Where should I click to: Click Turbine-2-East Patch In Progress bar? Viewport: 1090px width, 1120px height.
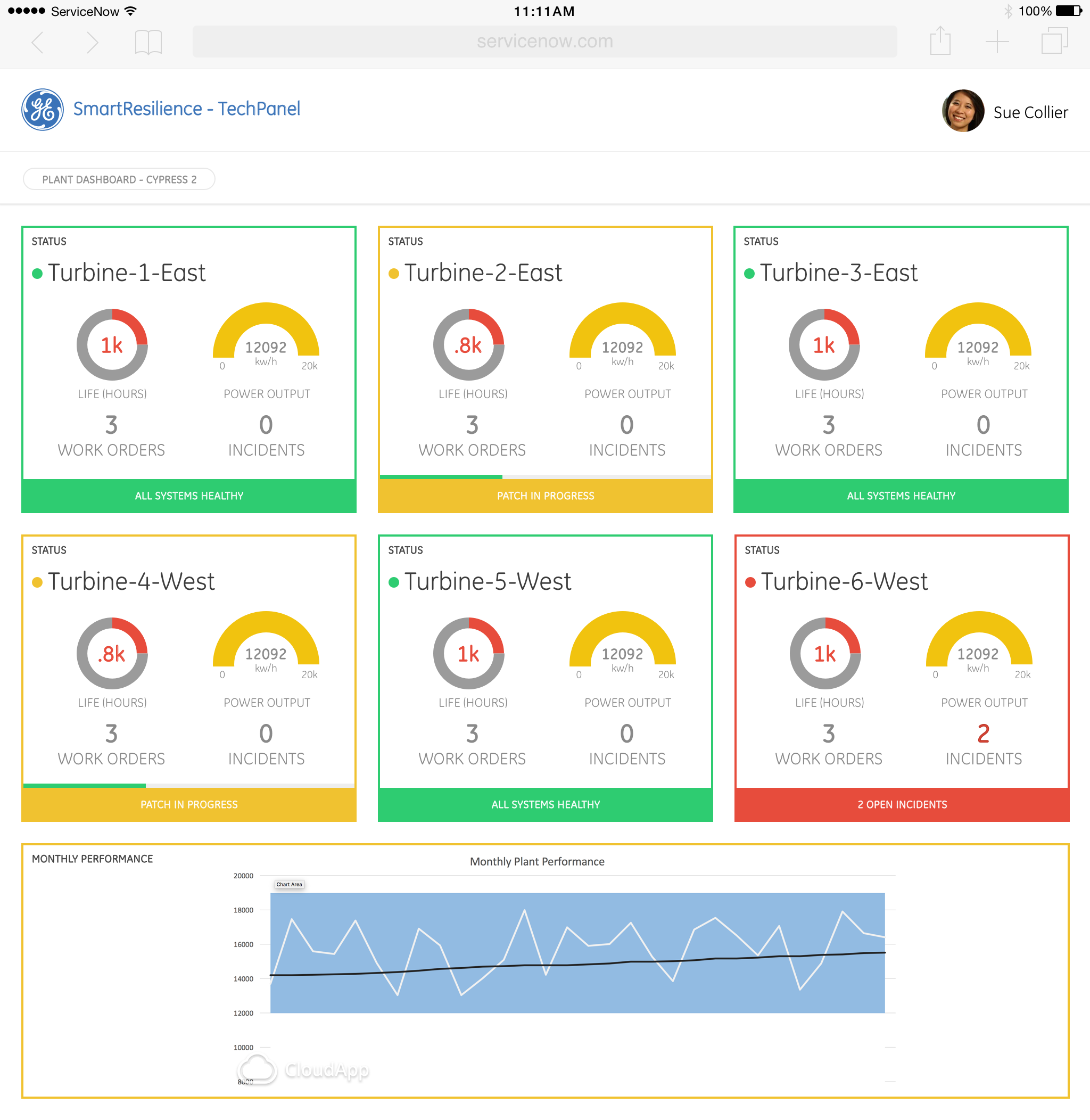tap(545, 496)
